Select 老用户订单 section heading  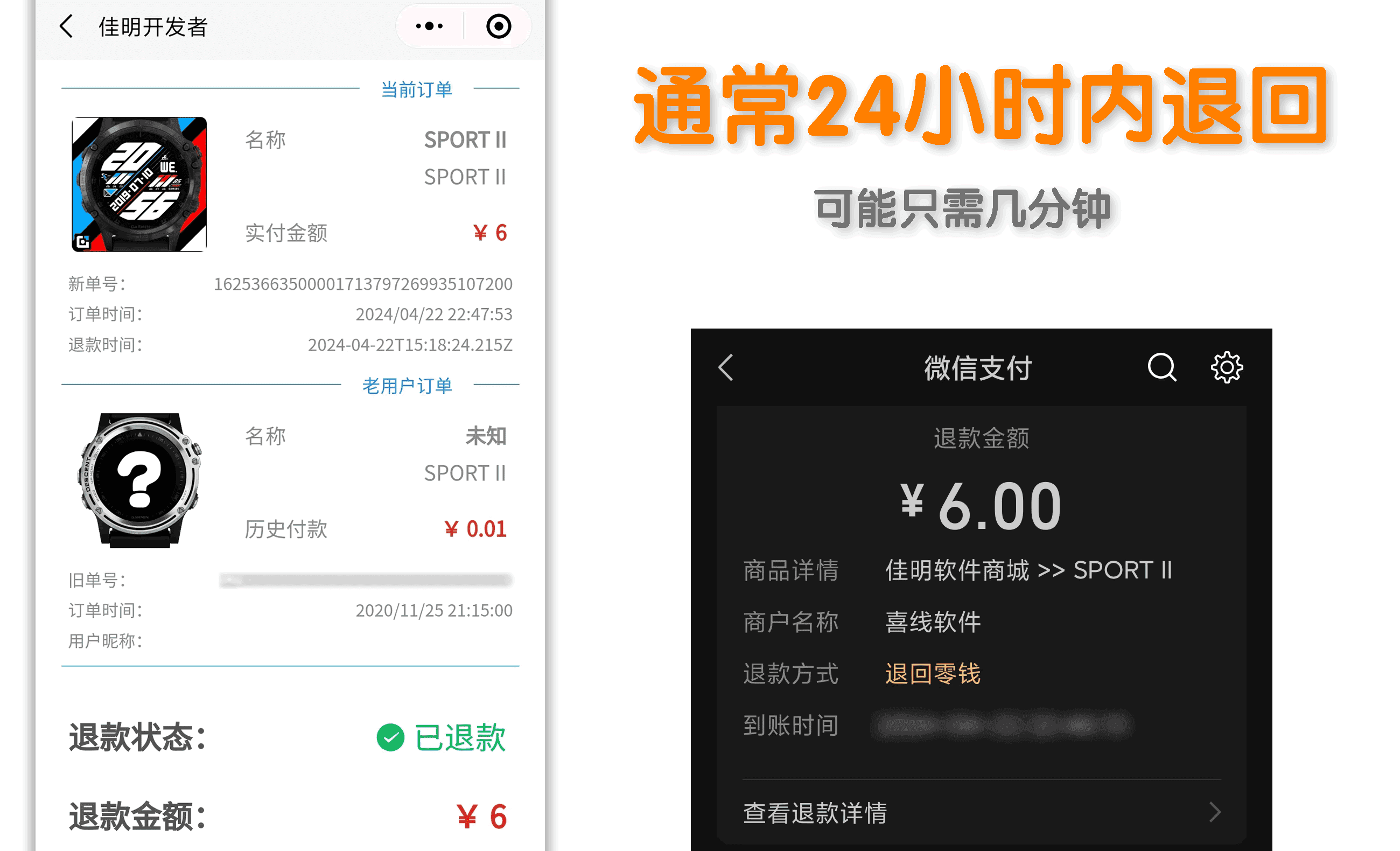point(407,386)
